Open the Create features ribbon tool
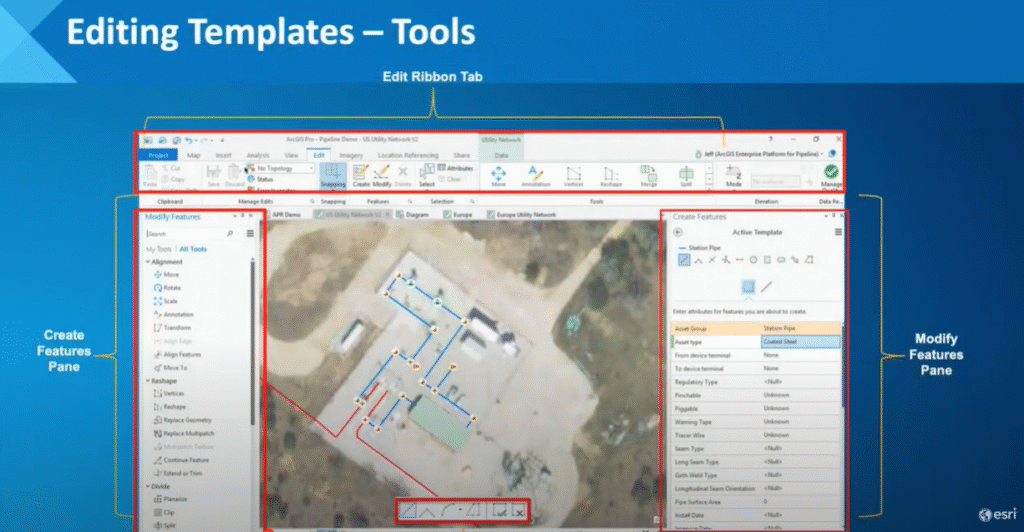 [x=361, y=176]
